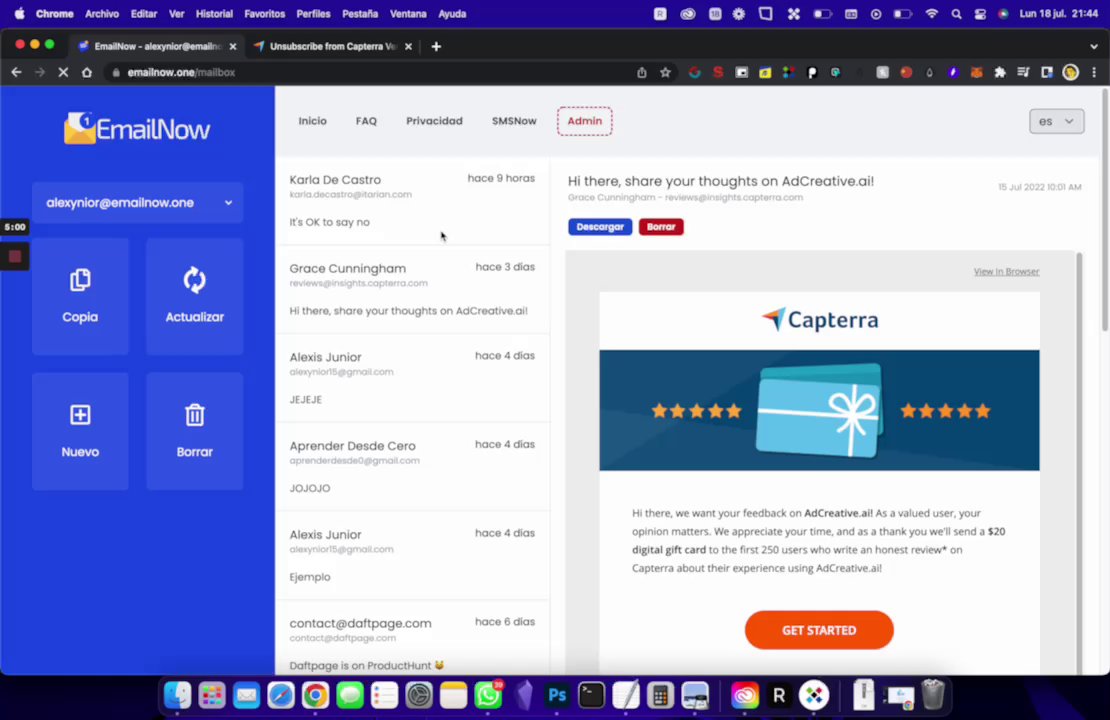1110x720 pixels.
Task: Click the browser home icon
Action: click(x=86, y=72)
